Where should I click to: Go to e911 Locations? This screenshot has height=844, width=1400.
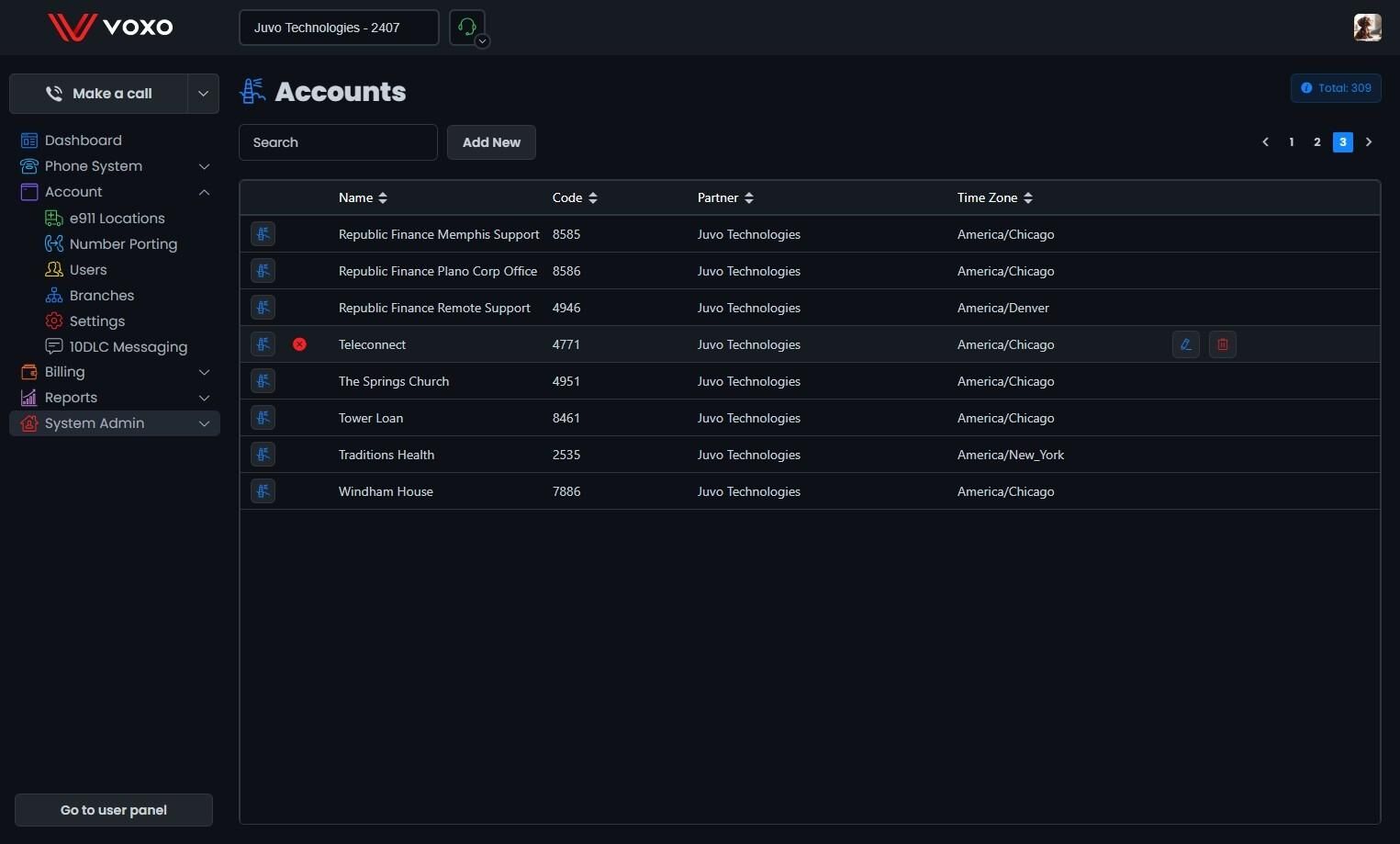[117, 219]
